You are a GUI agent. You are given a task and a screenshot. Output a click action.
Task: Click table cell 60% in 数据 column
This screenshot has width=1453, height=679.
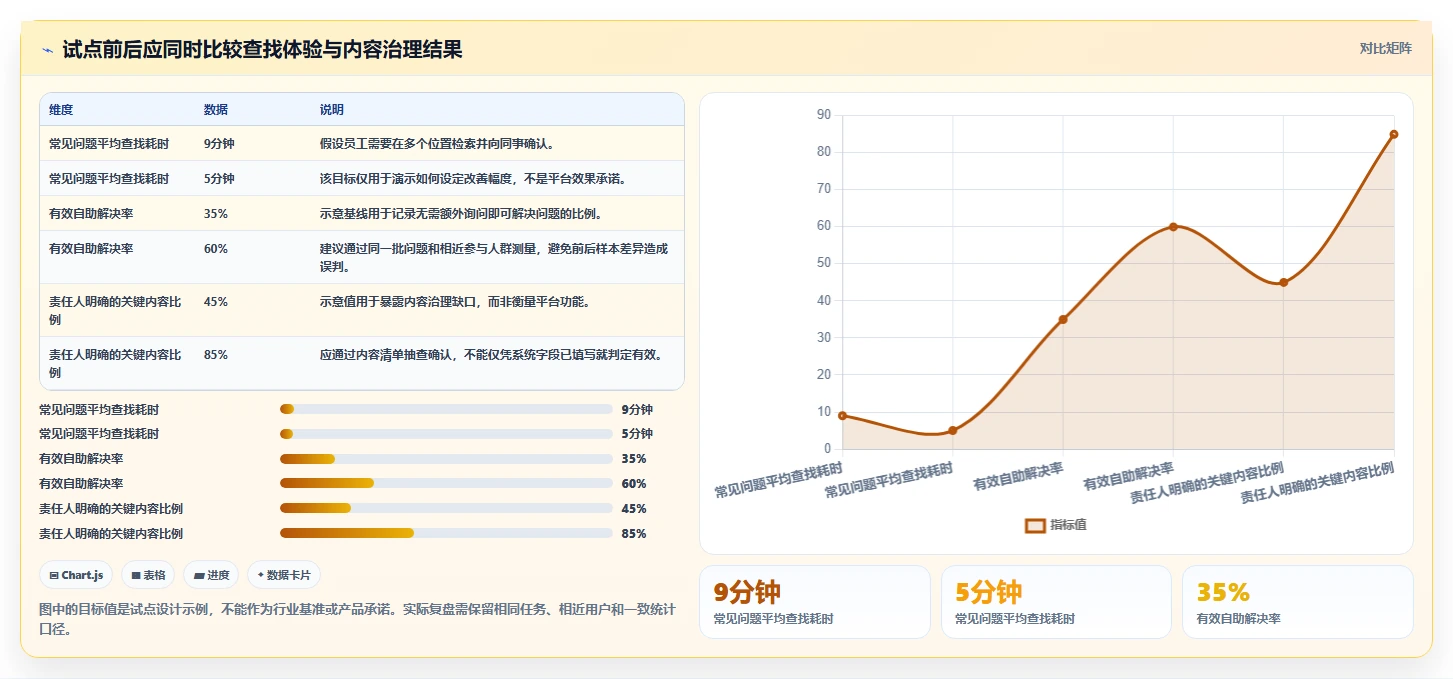216,249
